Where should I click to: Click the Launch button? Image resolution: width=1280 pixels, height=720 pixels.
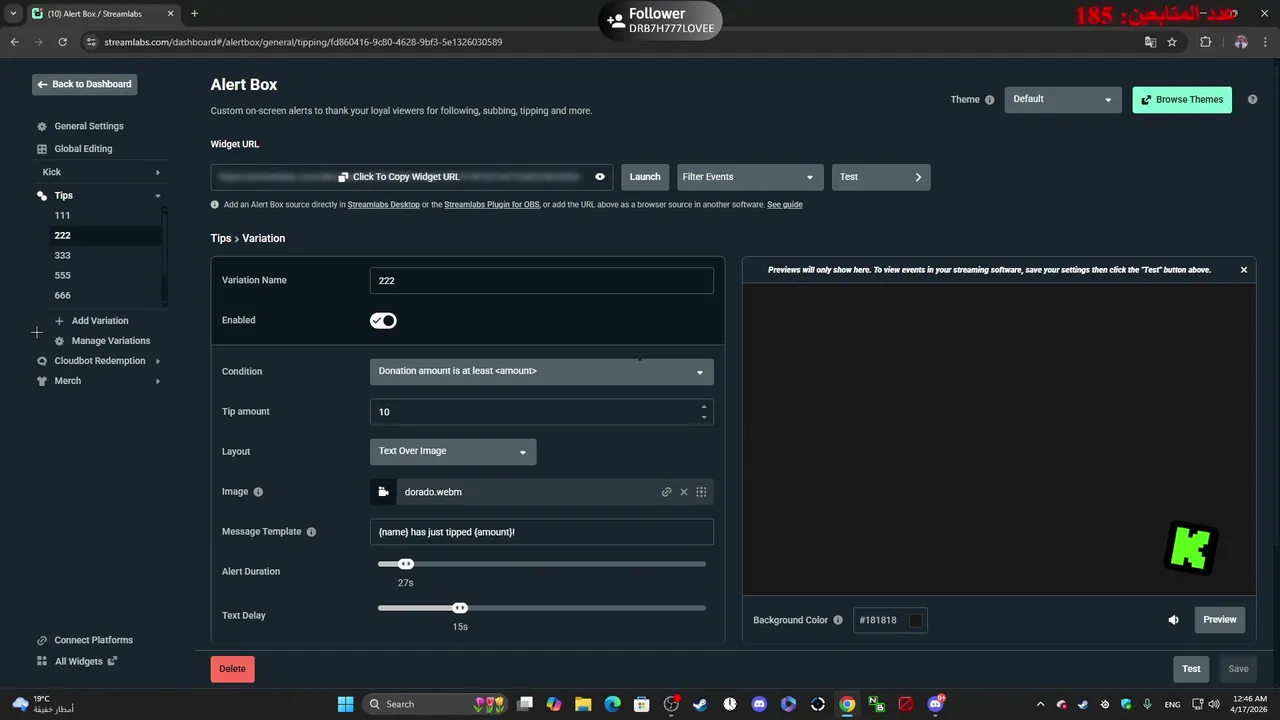click(x=645, y=177)
